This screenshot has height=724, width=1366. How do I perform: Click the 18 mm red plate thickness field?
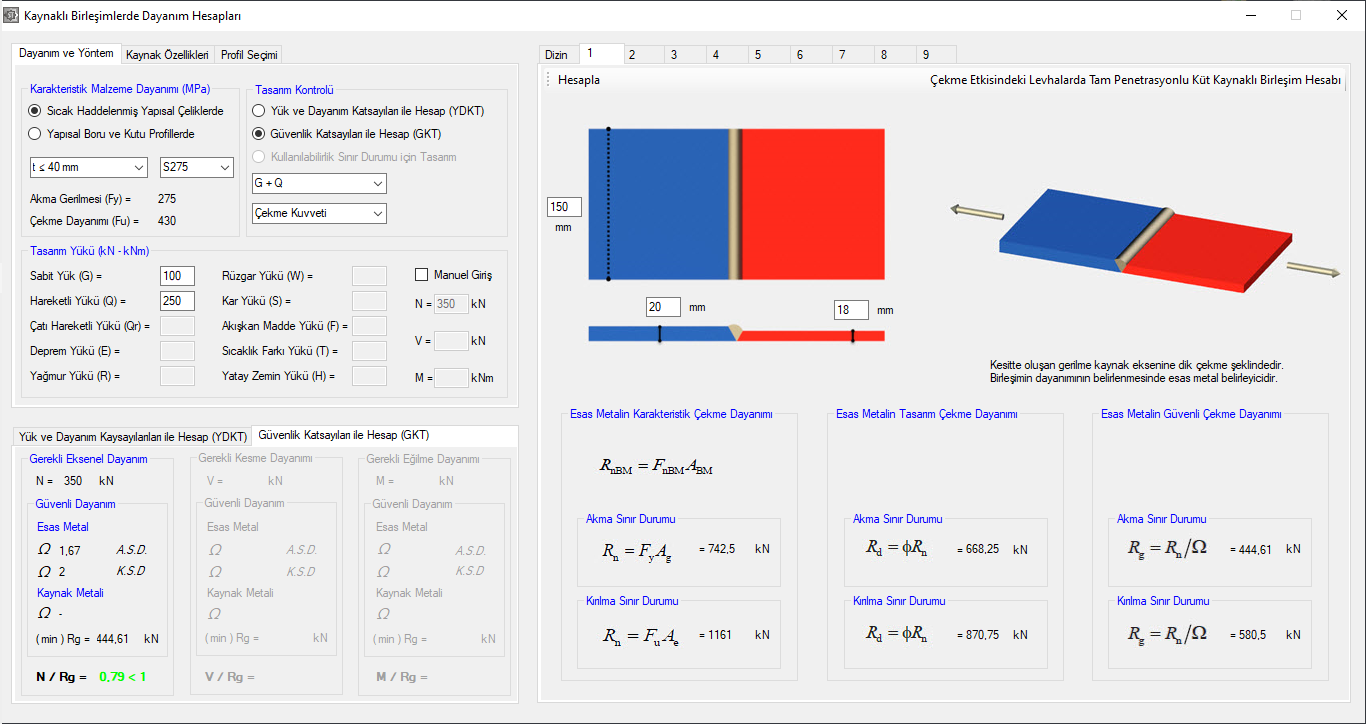(851, 310)
